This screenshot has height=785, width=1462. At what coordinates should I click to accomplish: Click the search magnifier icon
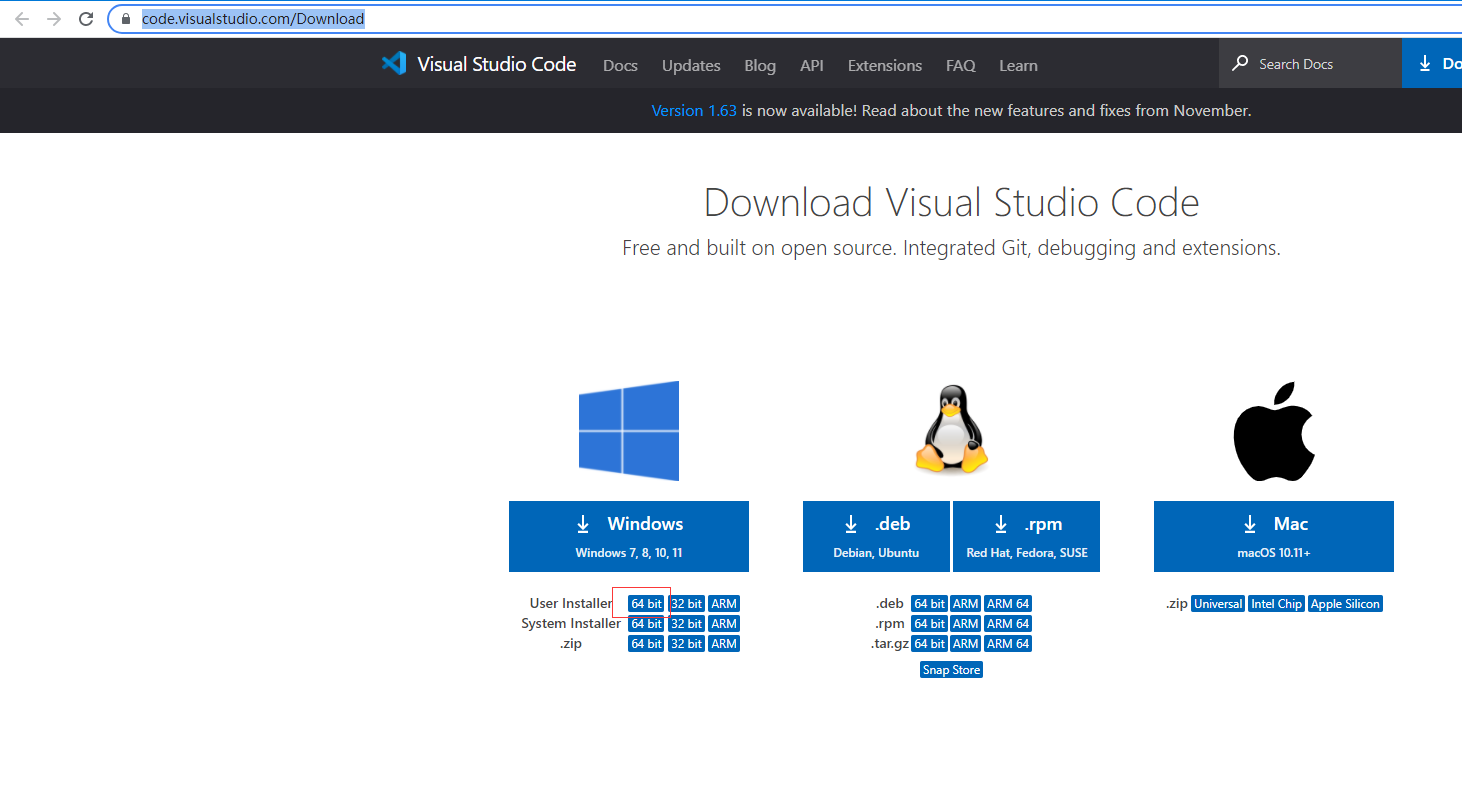coord(1240,63)
